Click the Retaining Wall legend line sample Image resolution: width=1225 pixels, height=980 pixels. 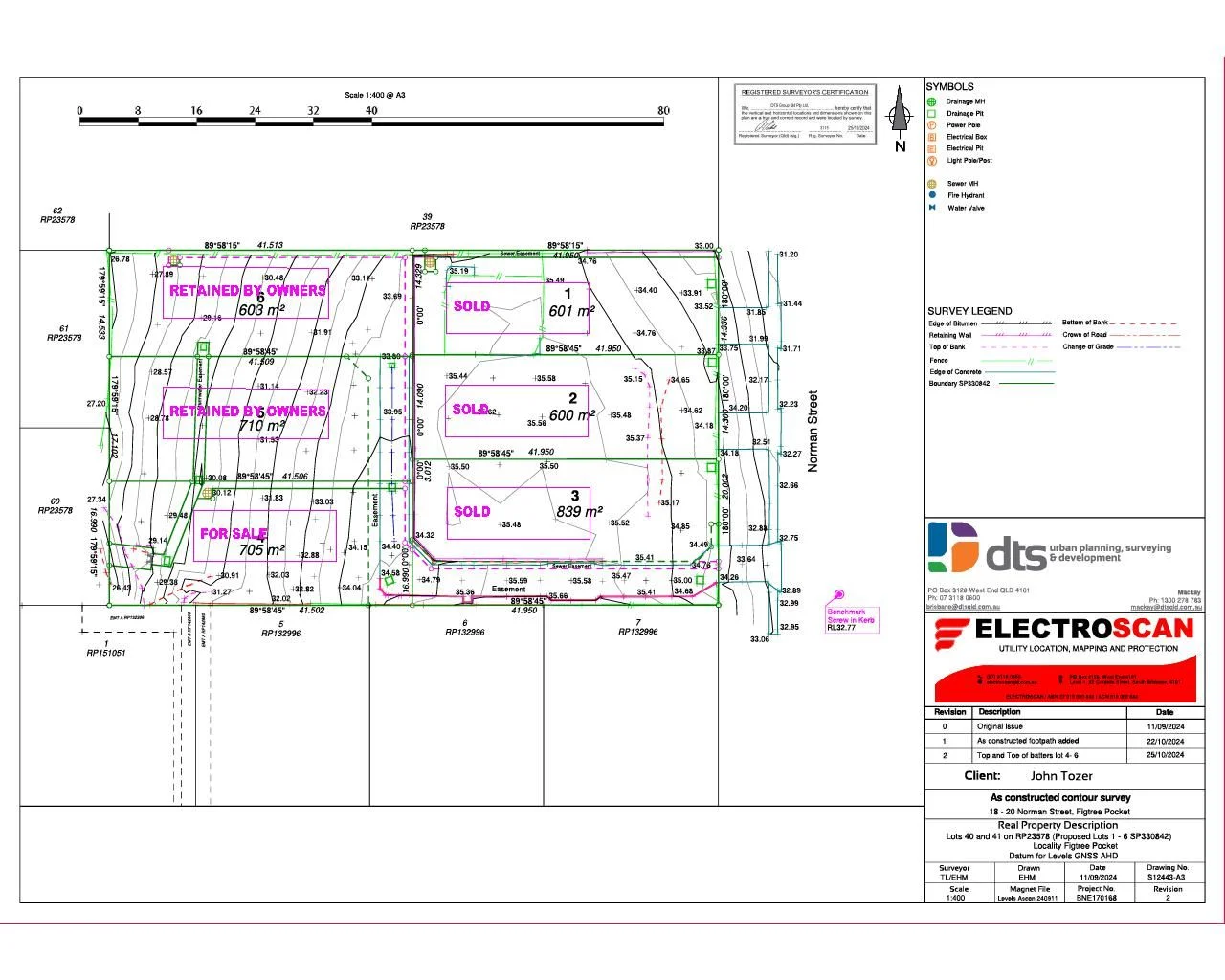[1018, 335]
